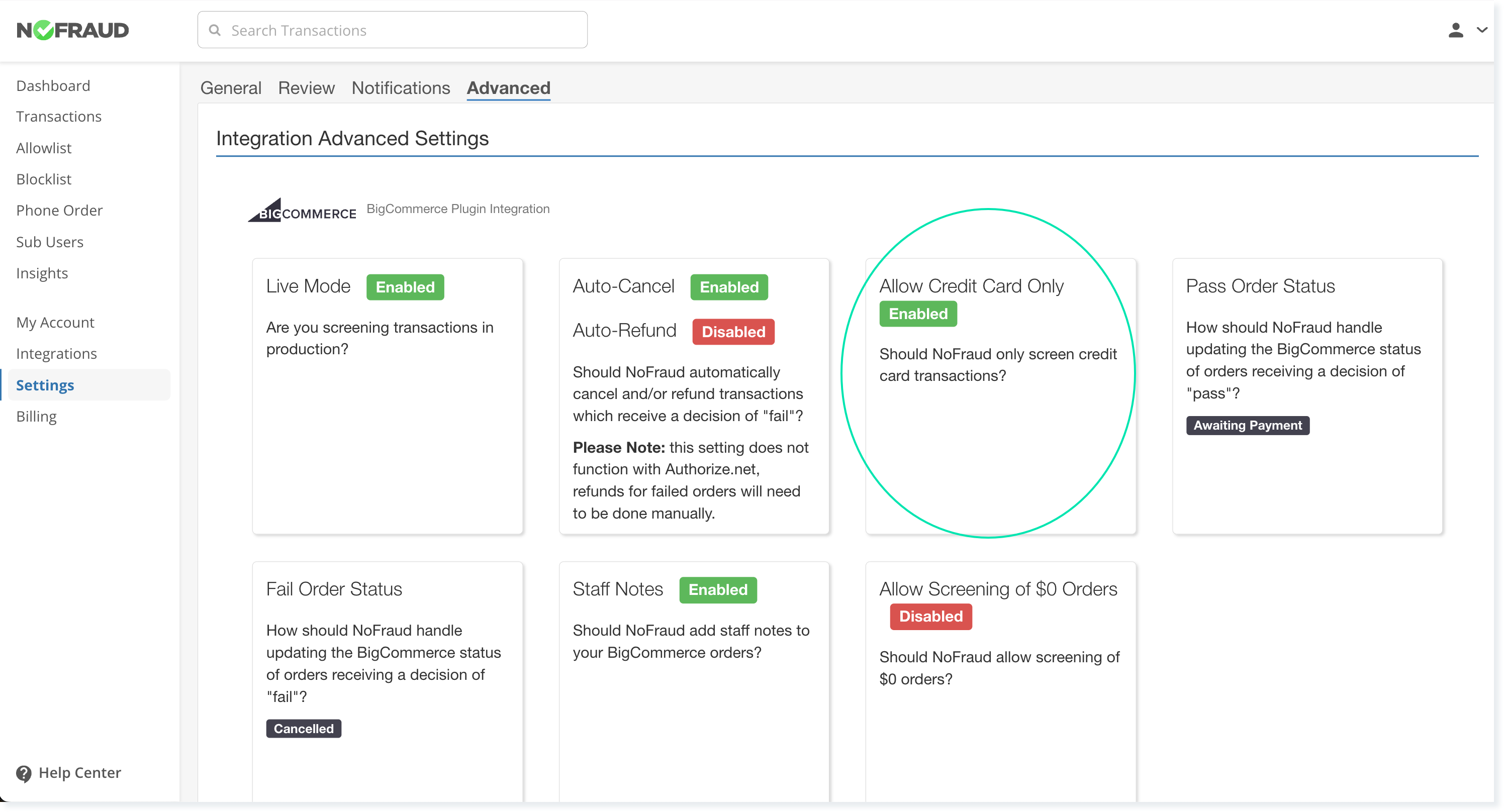This screenshot has height=812, width=1504.
Task: Open the Cancelled status selector
Action: pyautogui.click(x=303, y=728)
